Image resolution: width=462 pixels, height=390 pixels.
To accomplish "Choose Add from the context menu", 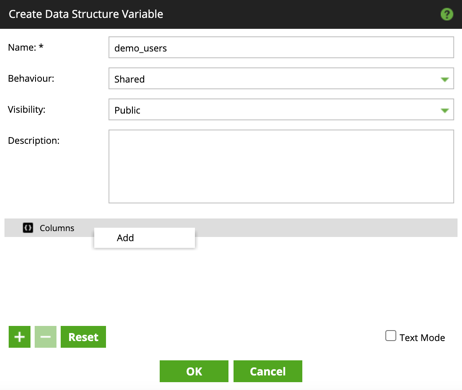I will tap(144, 238).
